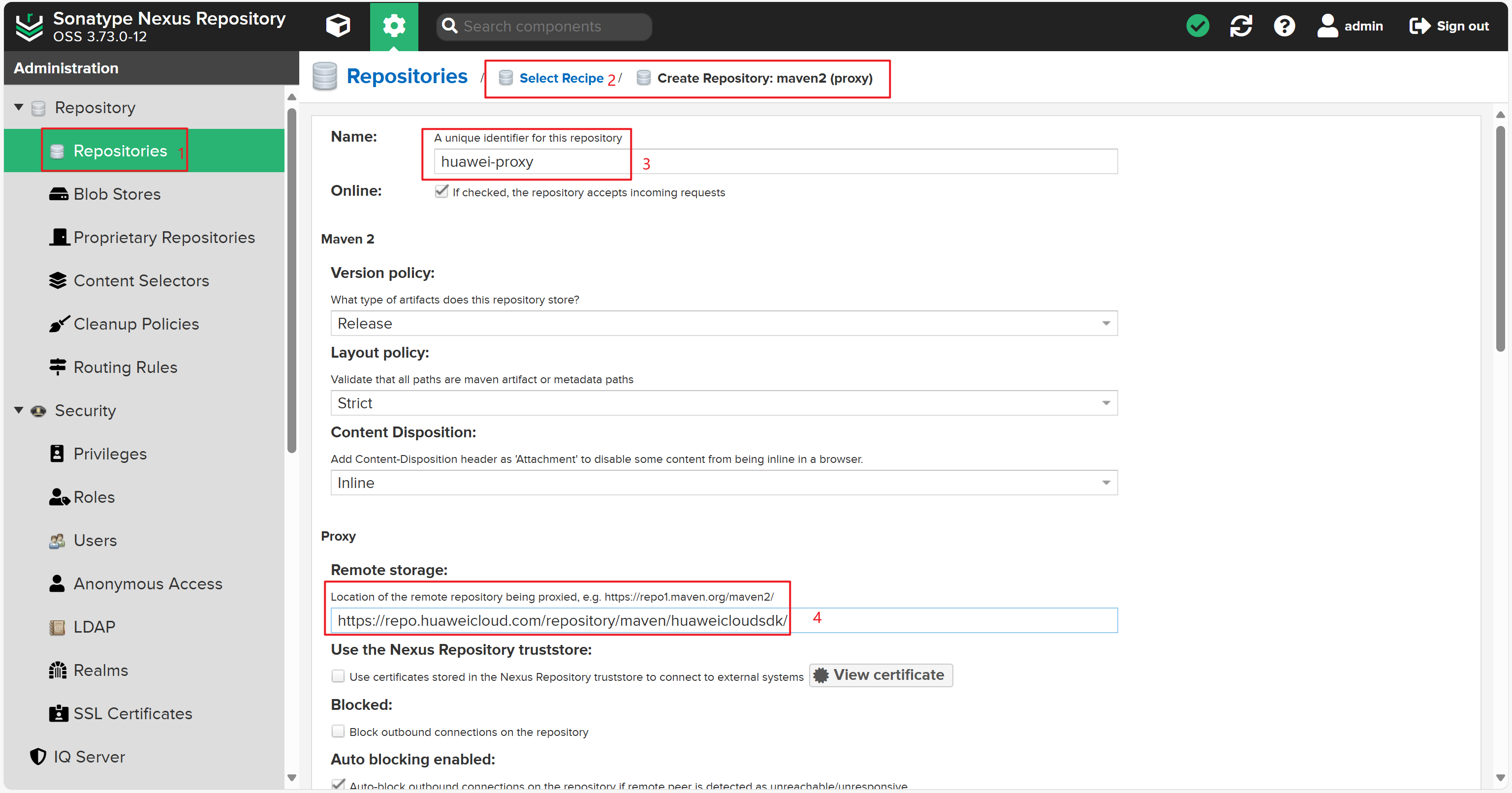Click the Privileges badge icon
Image resolution: width=1512 pixels, height=793 pixels.
point(57,454)
